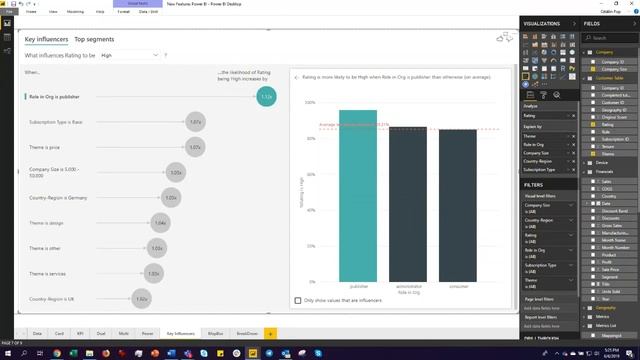
Task: Click the administrator bar in the chart
Action: (x=408, y=204)
